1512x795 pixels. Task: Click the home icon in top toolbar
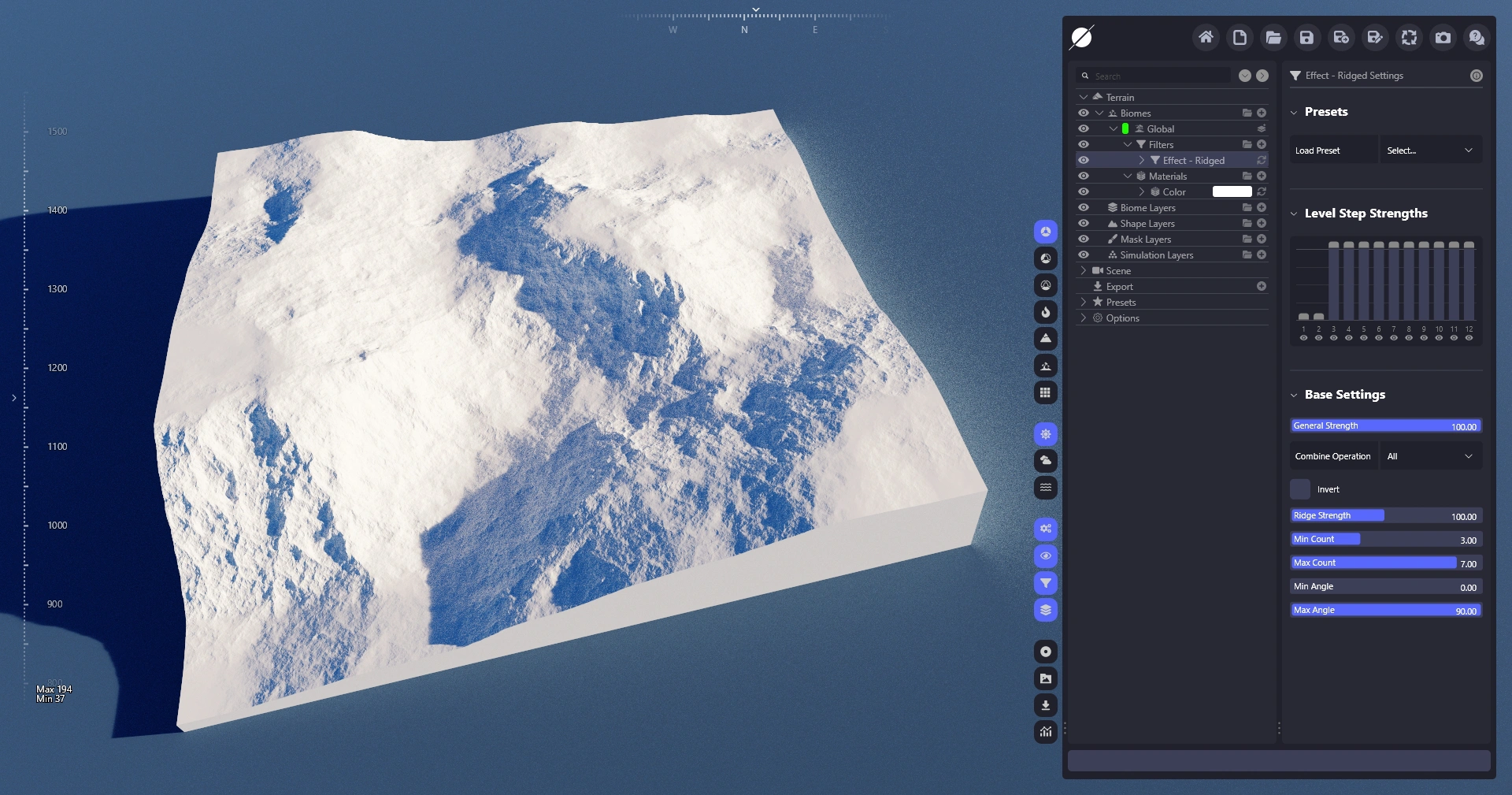[x=1206, y=37]
